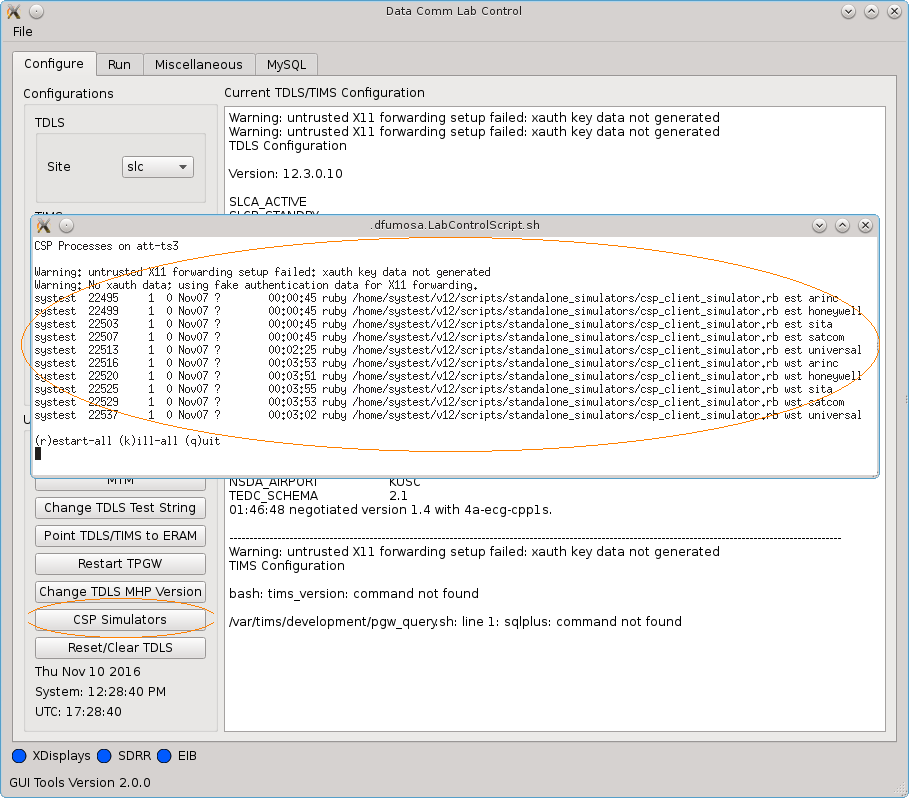Close the LabControlScript.sh terminal window

point(866,225)
